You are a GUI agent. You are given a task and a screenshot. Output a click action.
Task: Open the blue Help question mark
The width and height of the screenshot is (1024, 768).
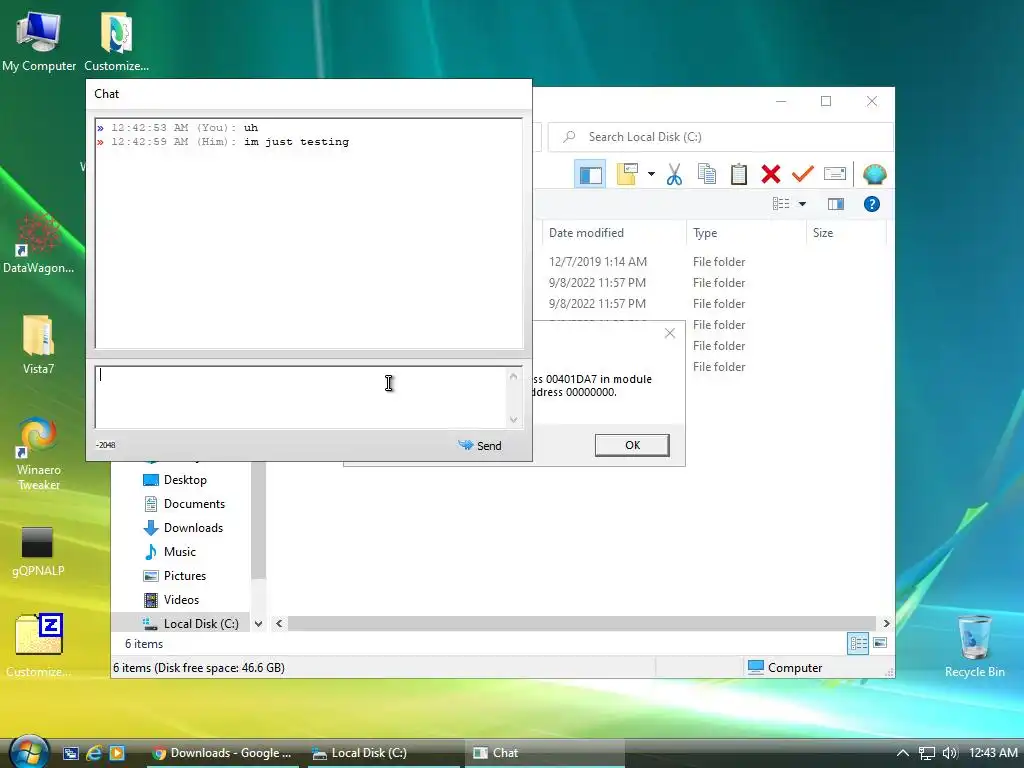coord(871,204)
